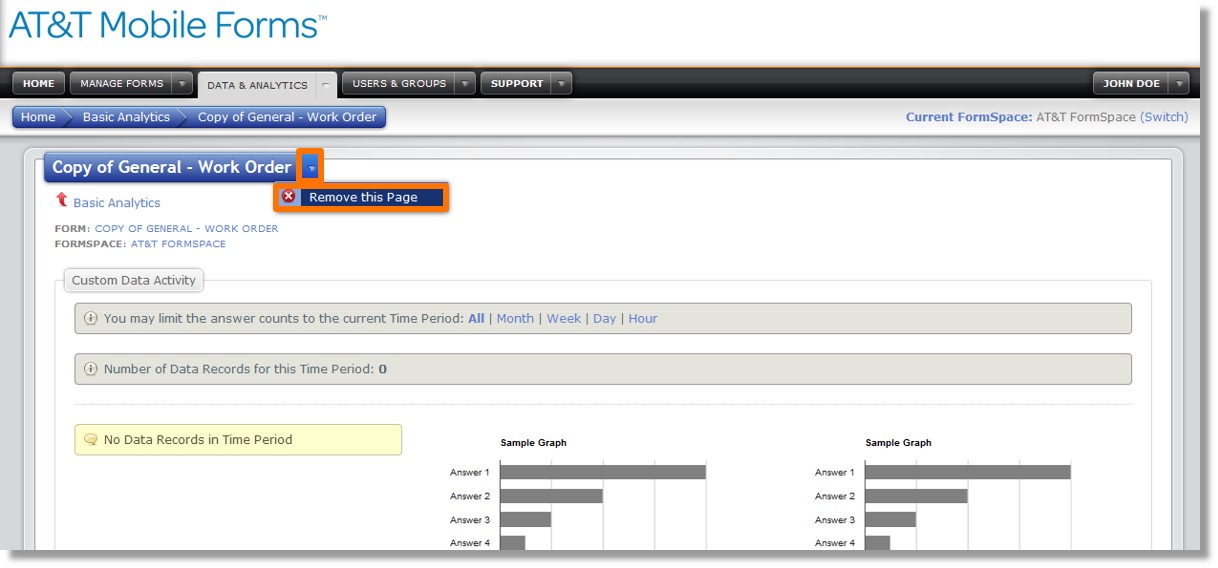The width and height of the screenshot is (1218, 568).
Task: Expand the Data & Analytics menu arrow
Action: click(x=326, y=85)
